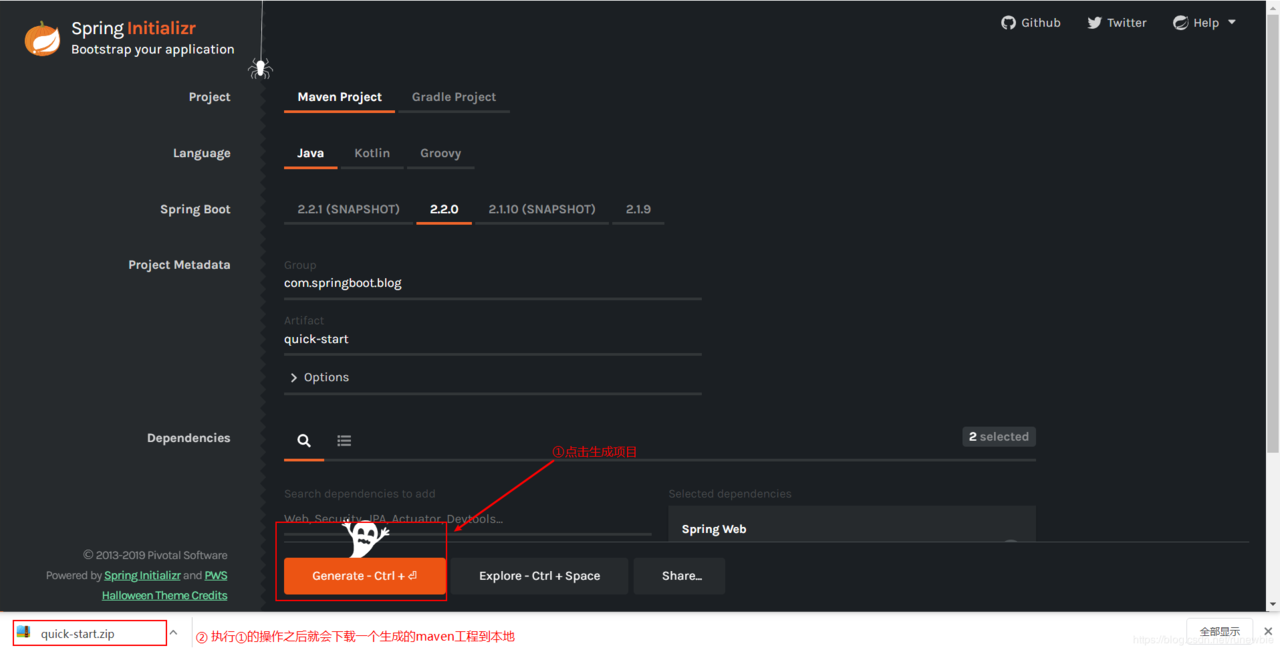Choose Java as the language

(x=310, y=153)
